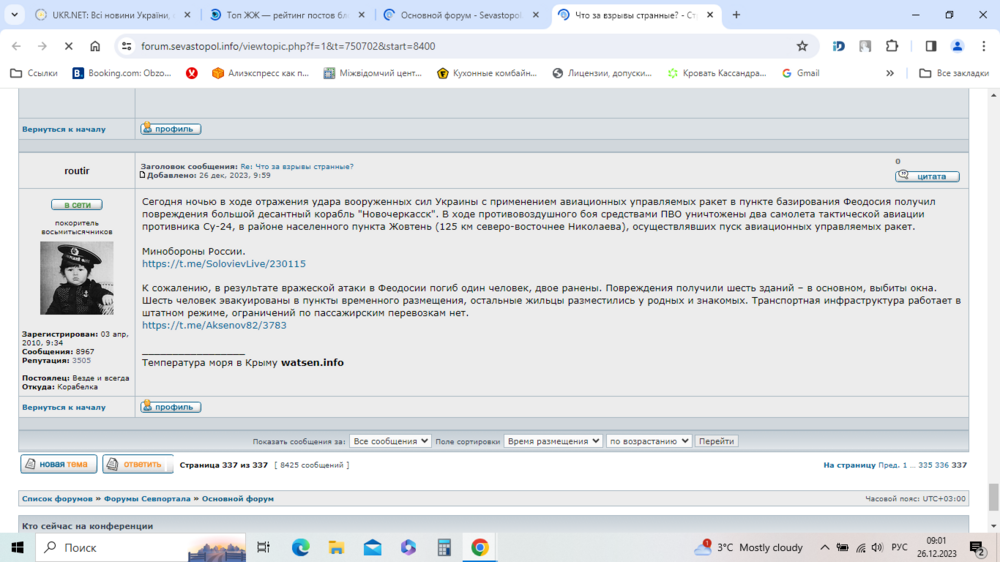Open weather widget showing 3°C Mostly cloudy
The height and width of the screenshot is (562, 1000).
pos(748,547)
